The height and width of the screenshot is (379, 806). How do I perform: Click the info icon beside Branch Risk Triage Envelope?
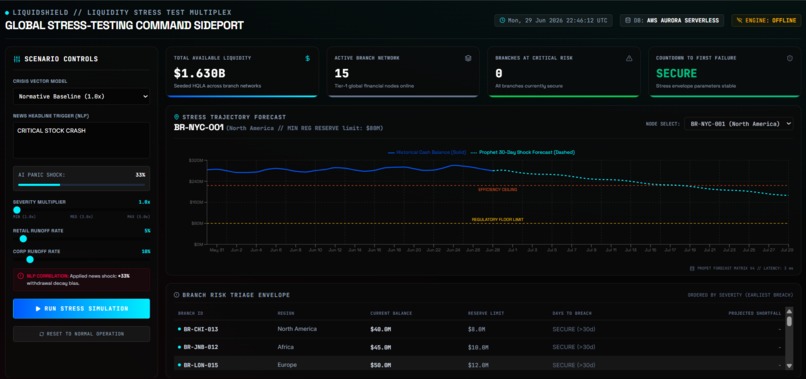[x=177, y=295]
